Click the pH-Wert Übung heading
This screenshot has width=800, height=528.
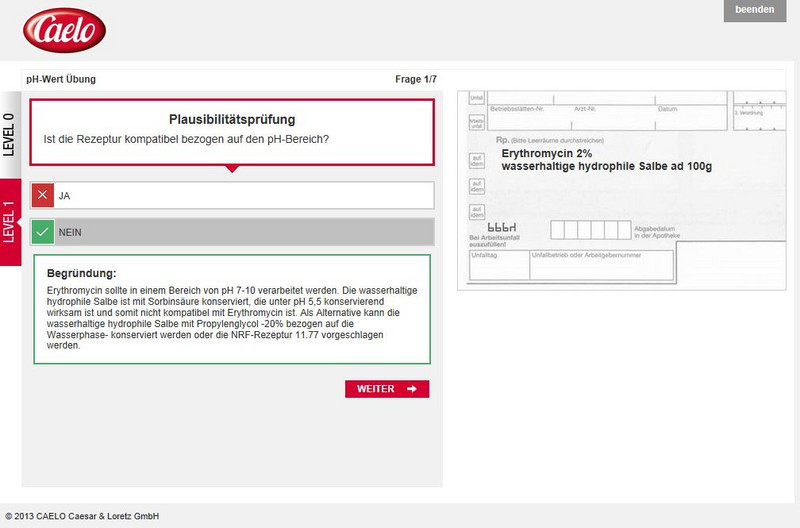tap(61, 79)
